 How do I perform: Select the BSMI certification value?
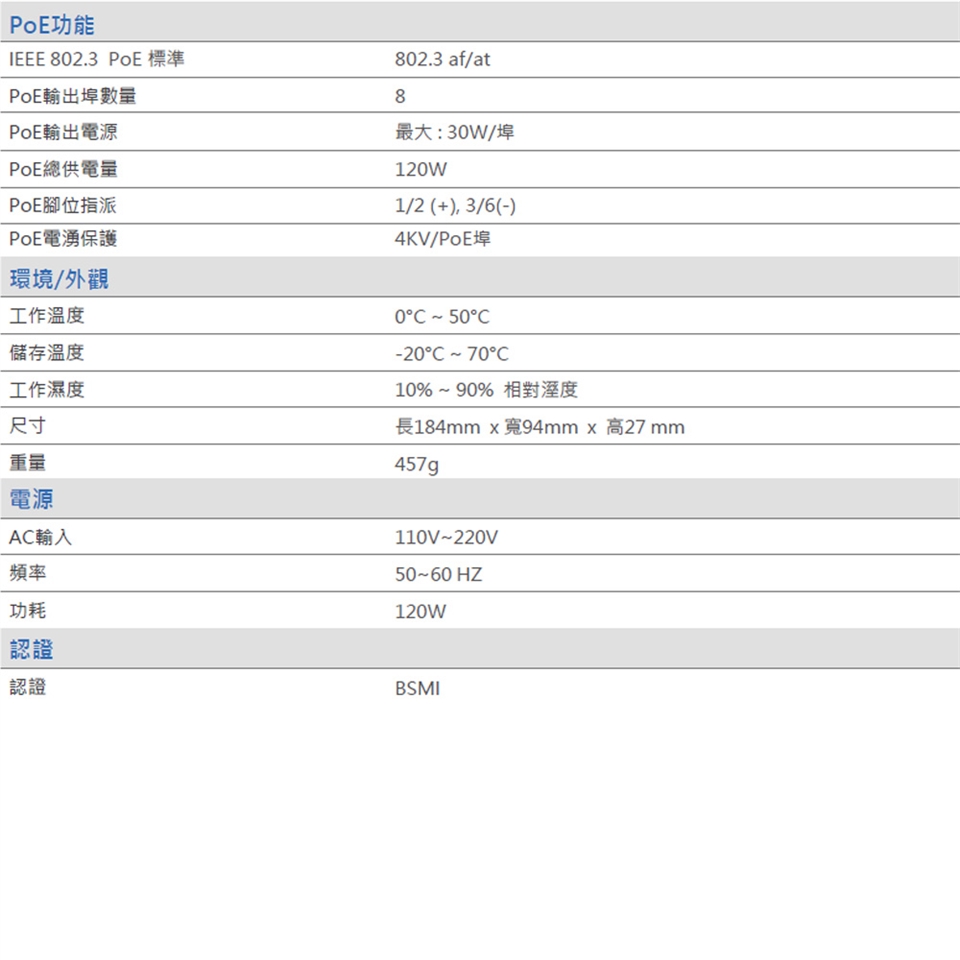[x=417, y=688]
